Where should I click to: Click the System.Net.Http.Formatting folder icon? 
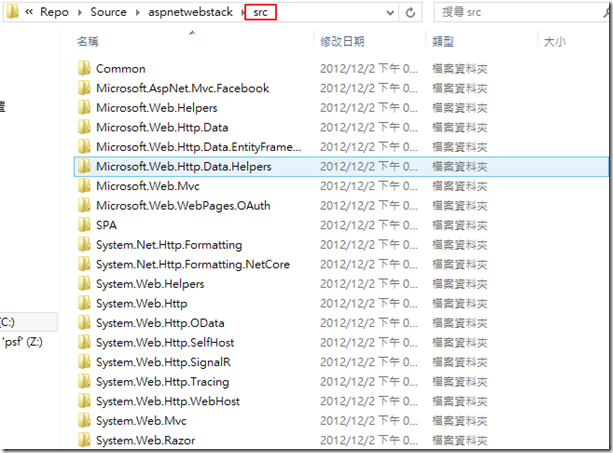click(84, 245)
